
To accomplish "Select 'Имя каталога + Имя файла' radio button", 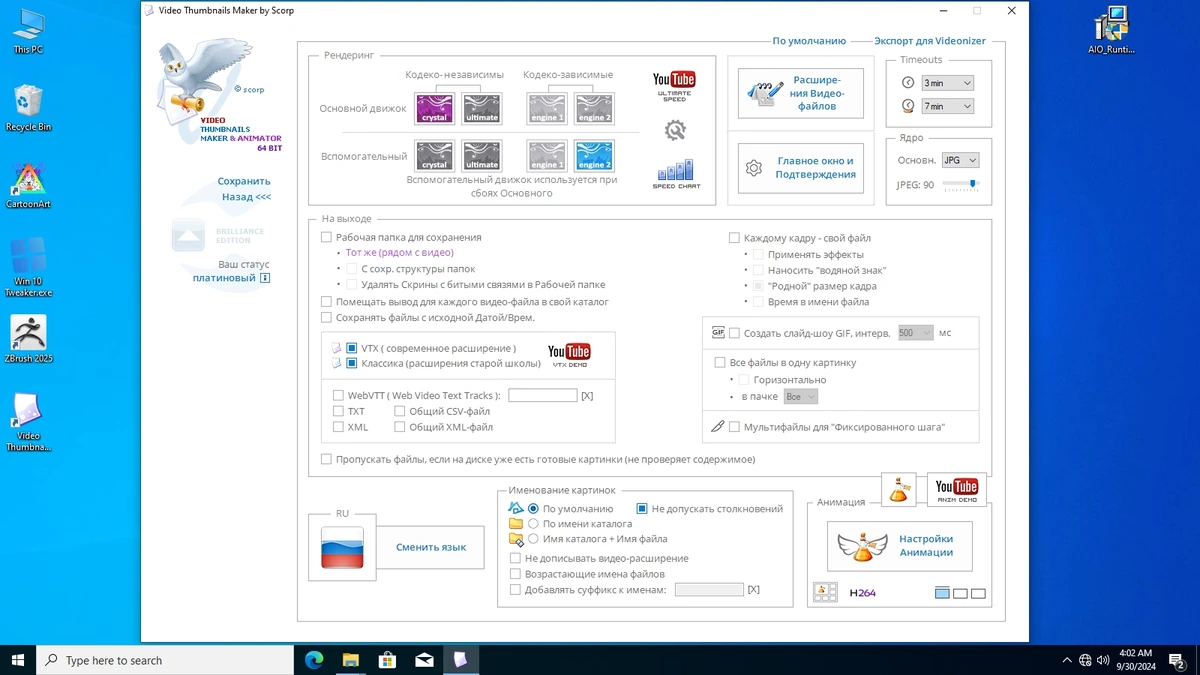I will [x=533, y=539].
